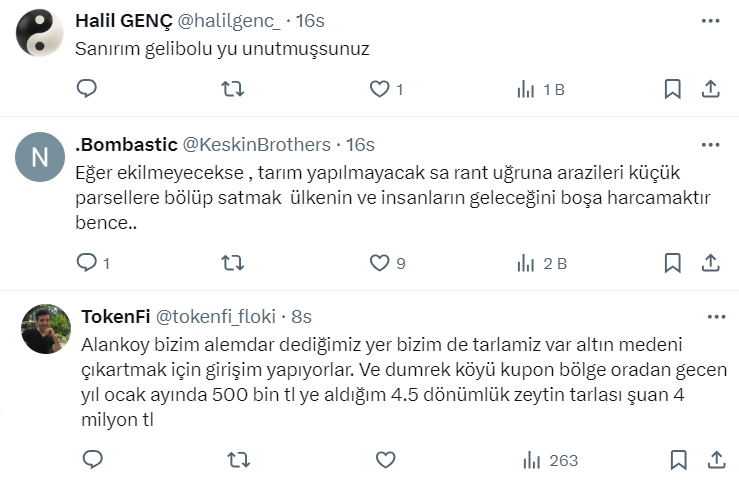Open more options on TokenFi's tweet
The height and width of the screenshot is (490, 739).
click(716, 317)
